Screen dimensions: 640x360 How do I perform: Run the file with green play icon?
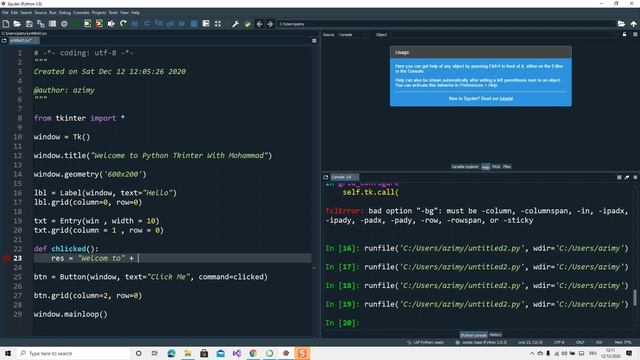click(x=76, y=24)
